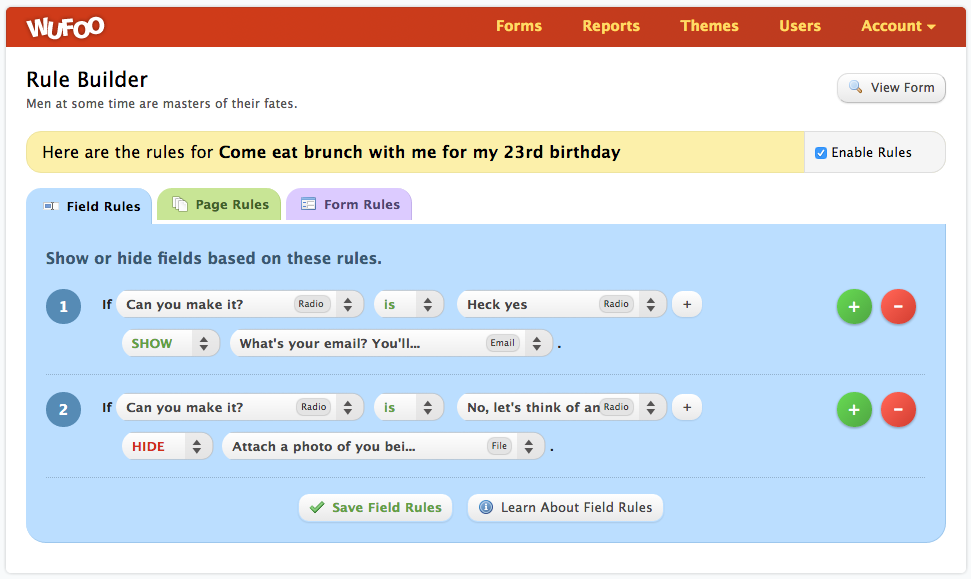
Task: Add condition with small plus on rule 2
Action: click(x=687, y=407)
